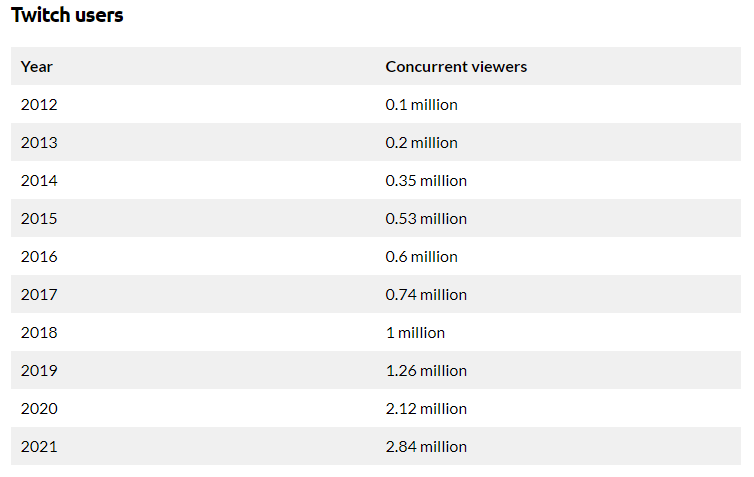
Task: Click the 2015 year cell
Action: pyautogui.click(x=39, y=218)
